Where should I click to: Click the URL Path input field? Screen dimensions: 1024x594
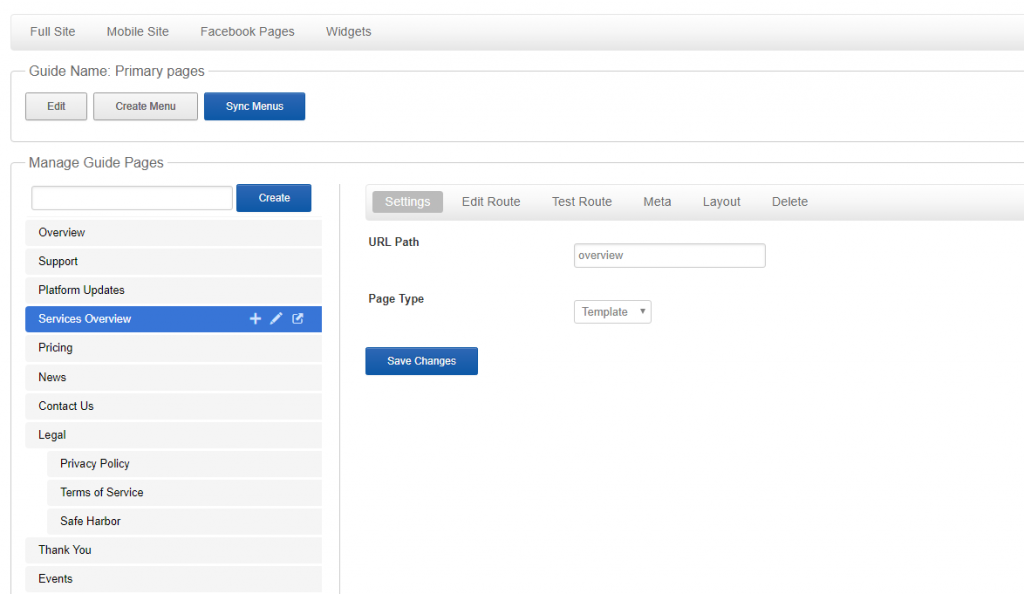(669, 255)
